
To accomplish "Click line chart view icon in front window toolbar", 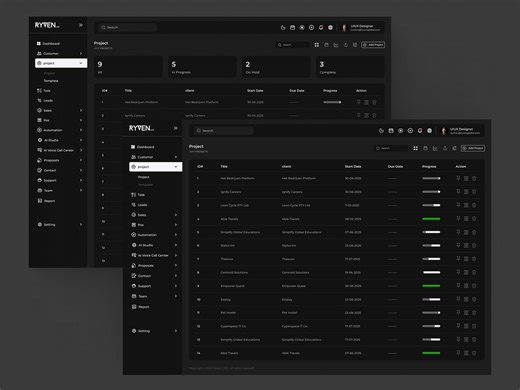I will [x=435, y=148].
